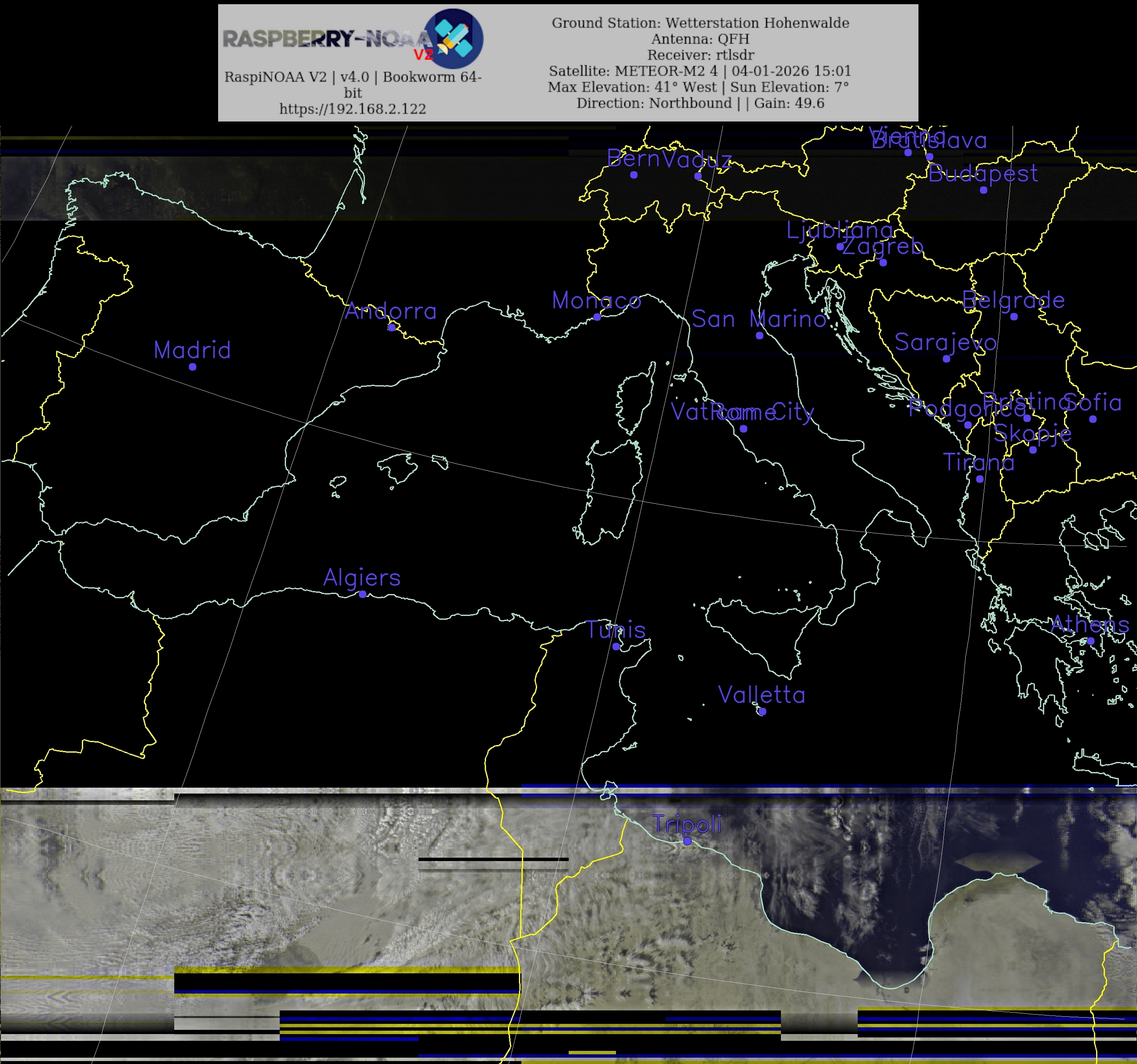Click the Budapest city marker dot
The width and height of the screenshot is (1137, 1064).
pos(984,190)
